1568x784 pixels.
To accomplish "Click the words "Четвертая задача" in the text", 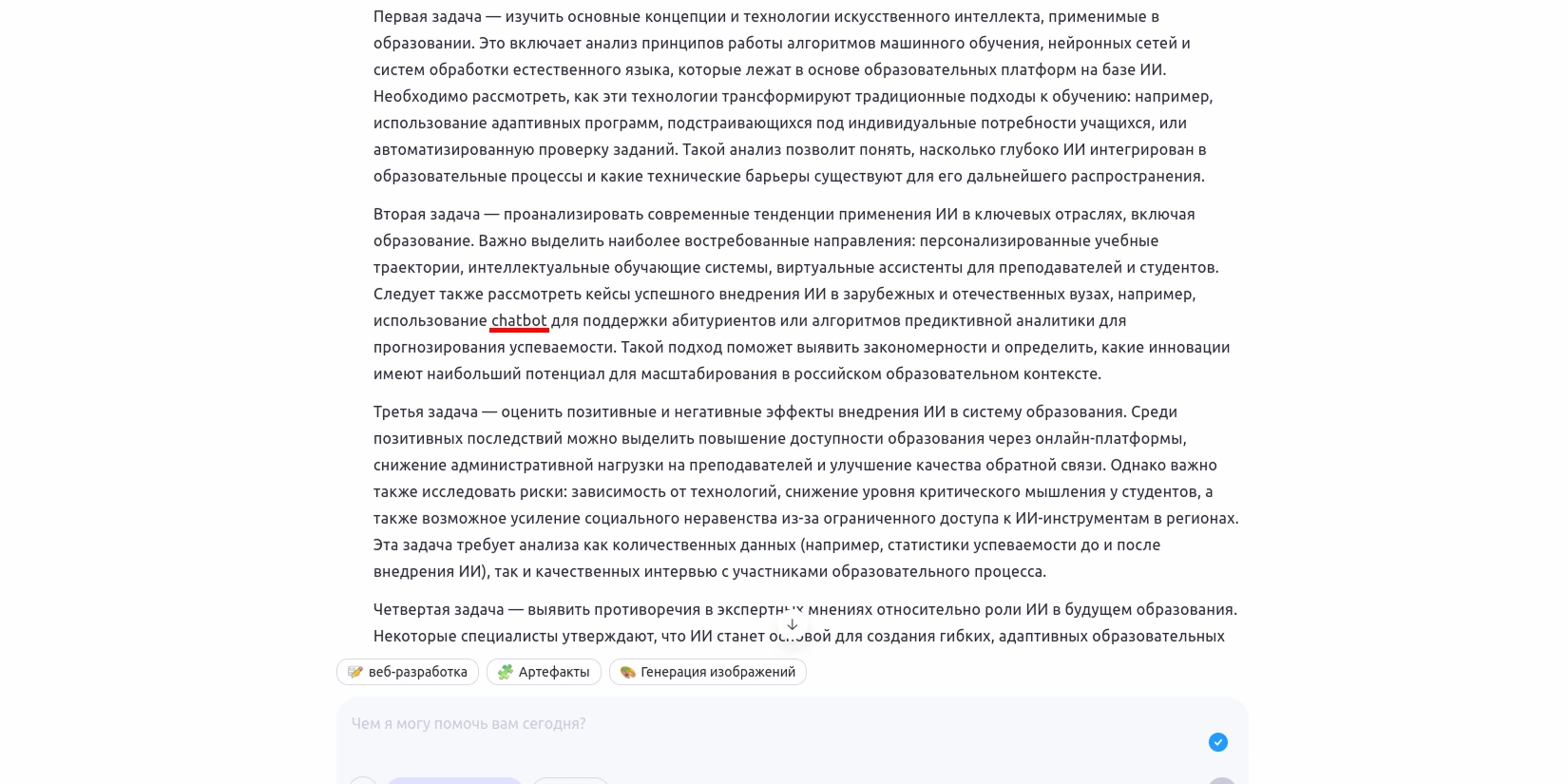I will coord(438,610).
